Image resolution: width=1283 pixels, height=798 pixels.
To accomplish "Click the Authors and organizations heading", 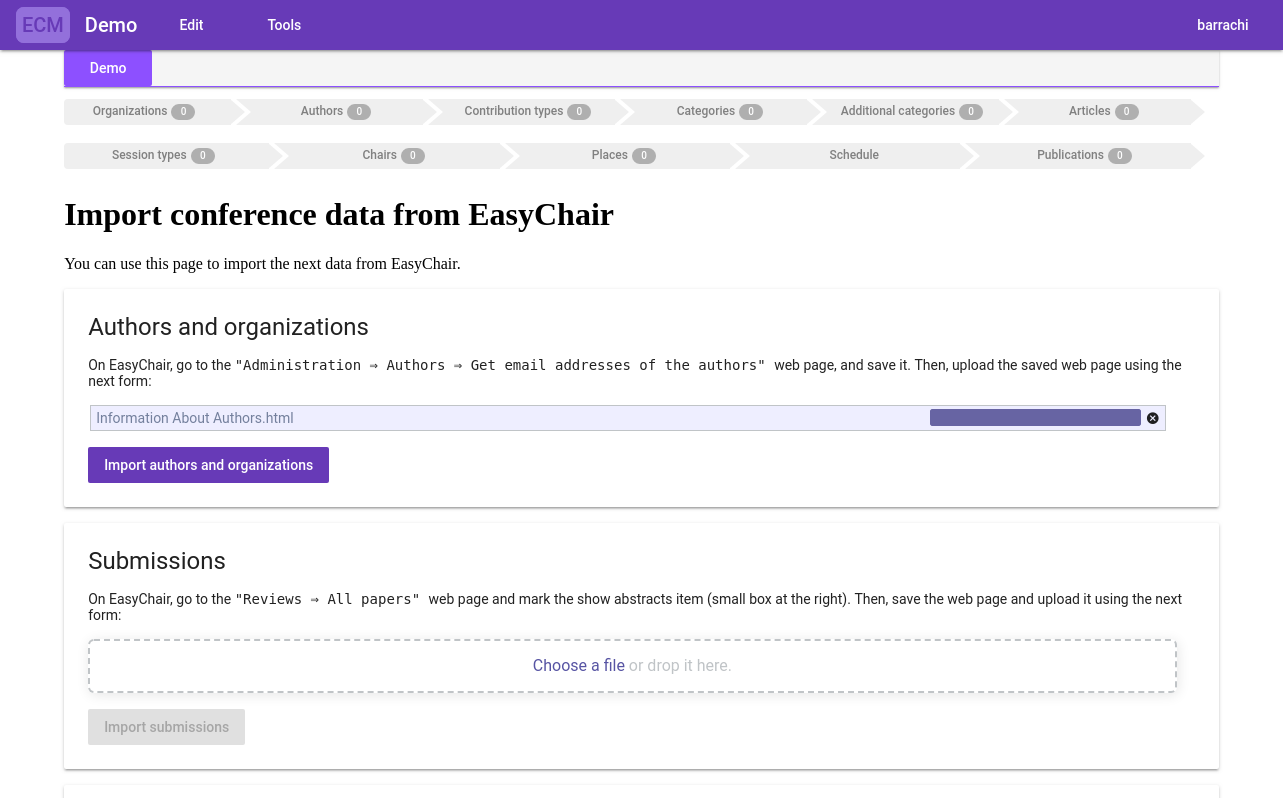I will pos(228,327).
